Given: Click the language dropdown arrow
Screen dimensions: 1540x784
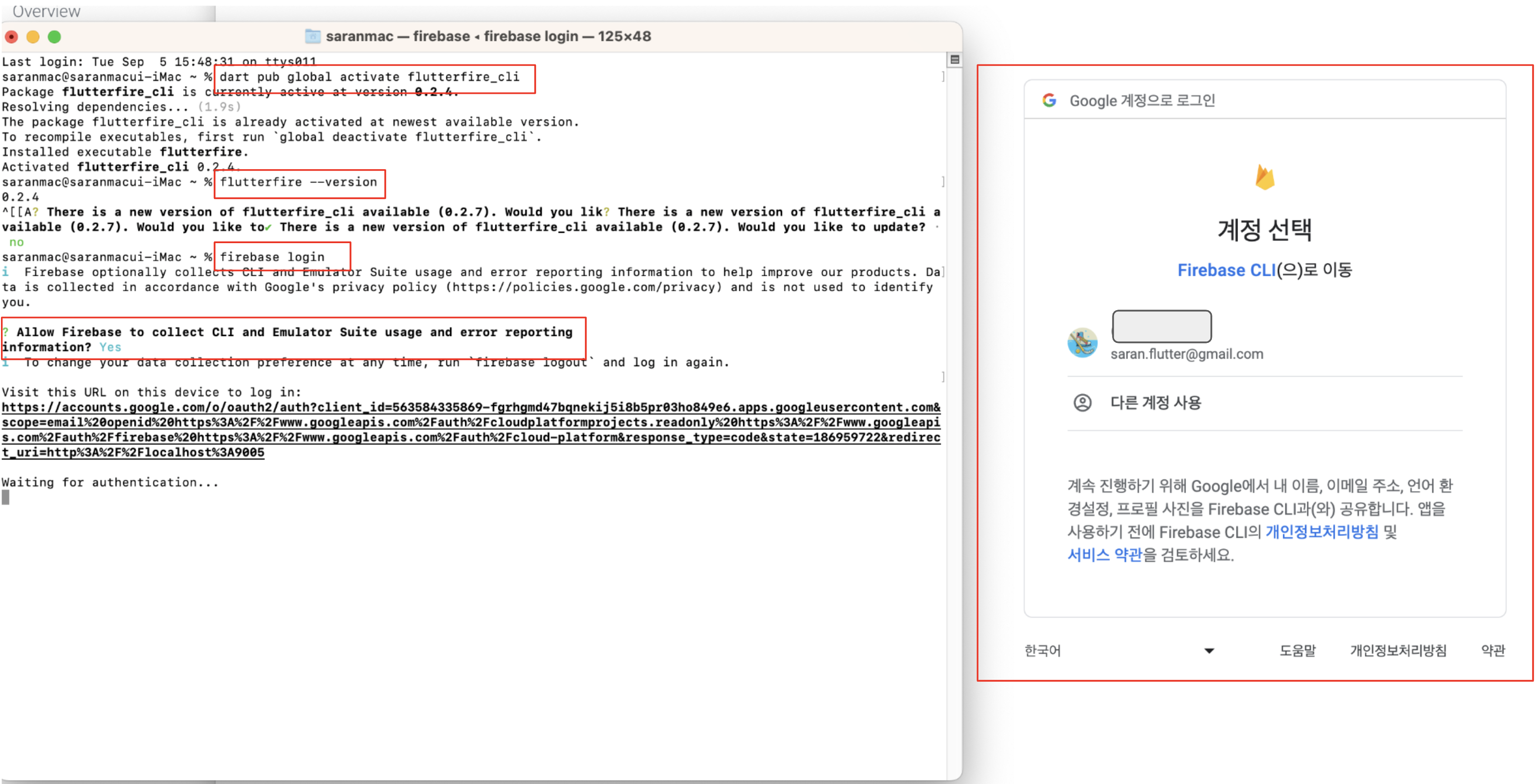Looking at the screenshot, I should point(1209,651).
